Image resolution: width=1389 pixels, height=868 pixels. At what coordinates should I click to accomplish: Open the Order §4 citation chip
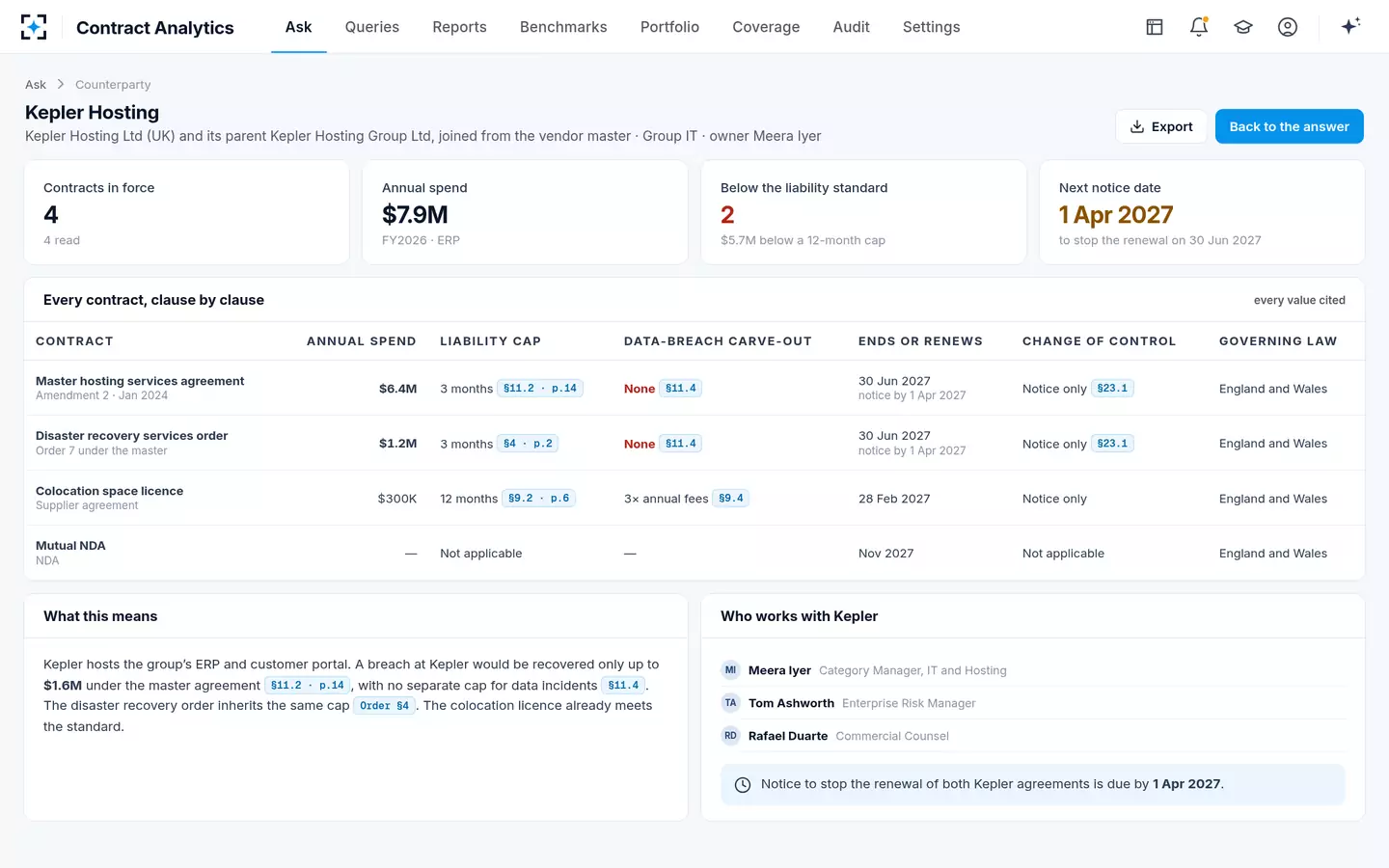pos(385,706)
